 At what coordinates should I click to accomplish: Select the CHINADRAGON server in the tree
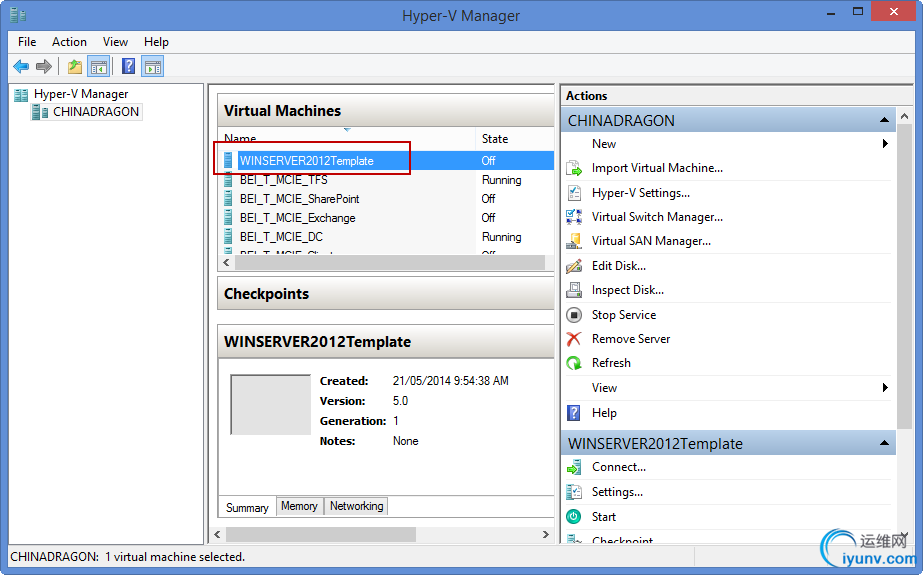point(95,112)
